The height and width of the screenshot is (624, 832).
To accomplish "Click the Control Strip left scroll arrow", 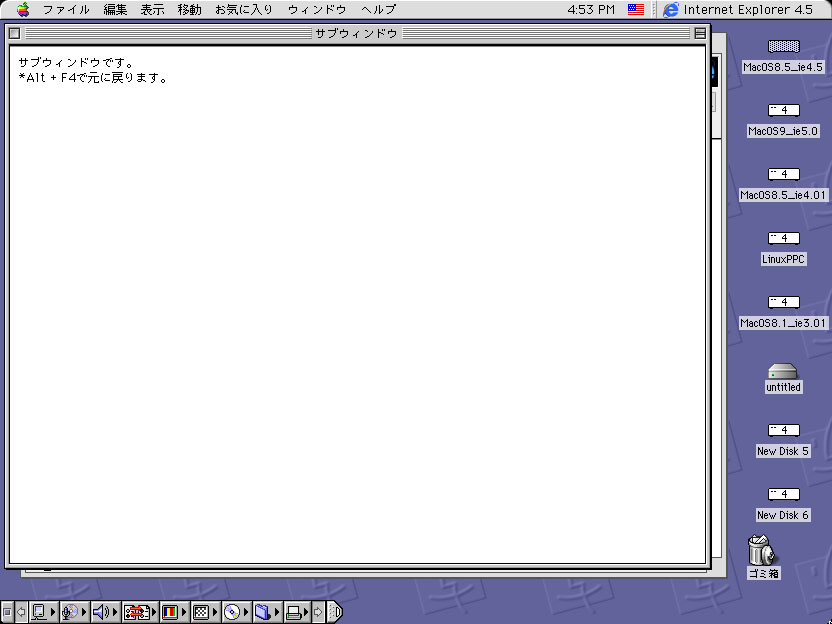I will 21,612.
